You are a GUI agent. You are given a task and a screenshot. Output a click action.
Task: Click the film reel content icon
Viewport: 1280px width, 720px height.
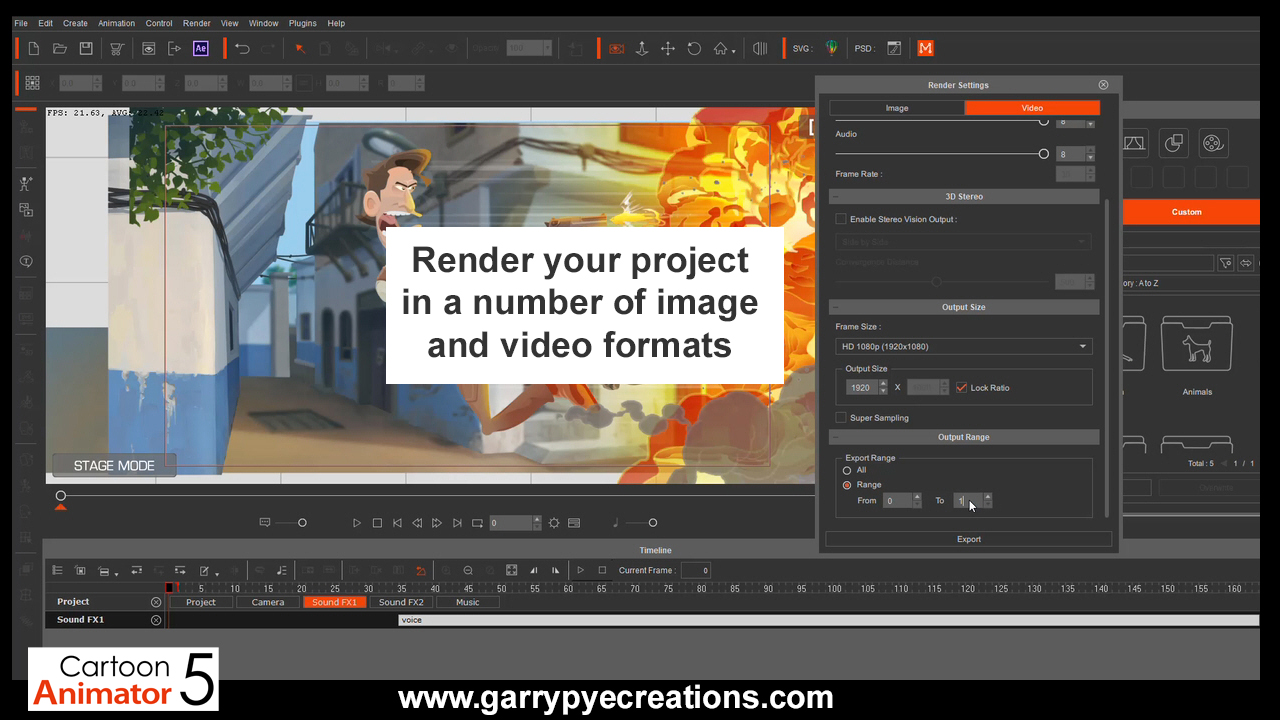tap(1212, 144)
